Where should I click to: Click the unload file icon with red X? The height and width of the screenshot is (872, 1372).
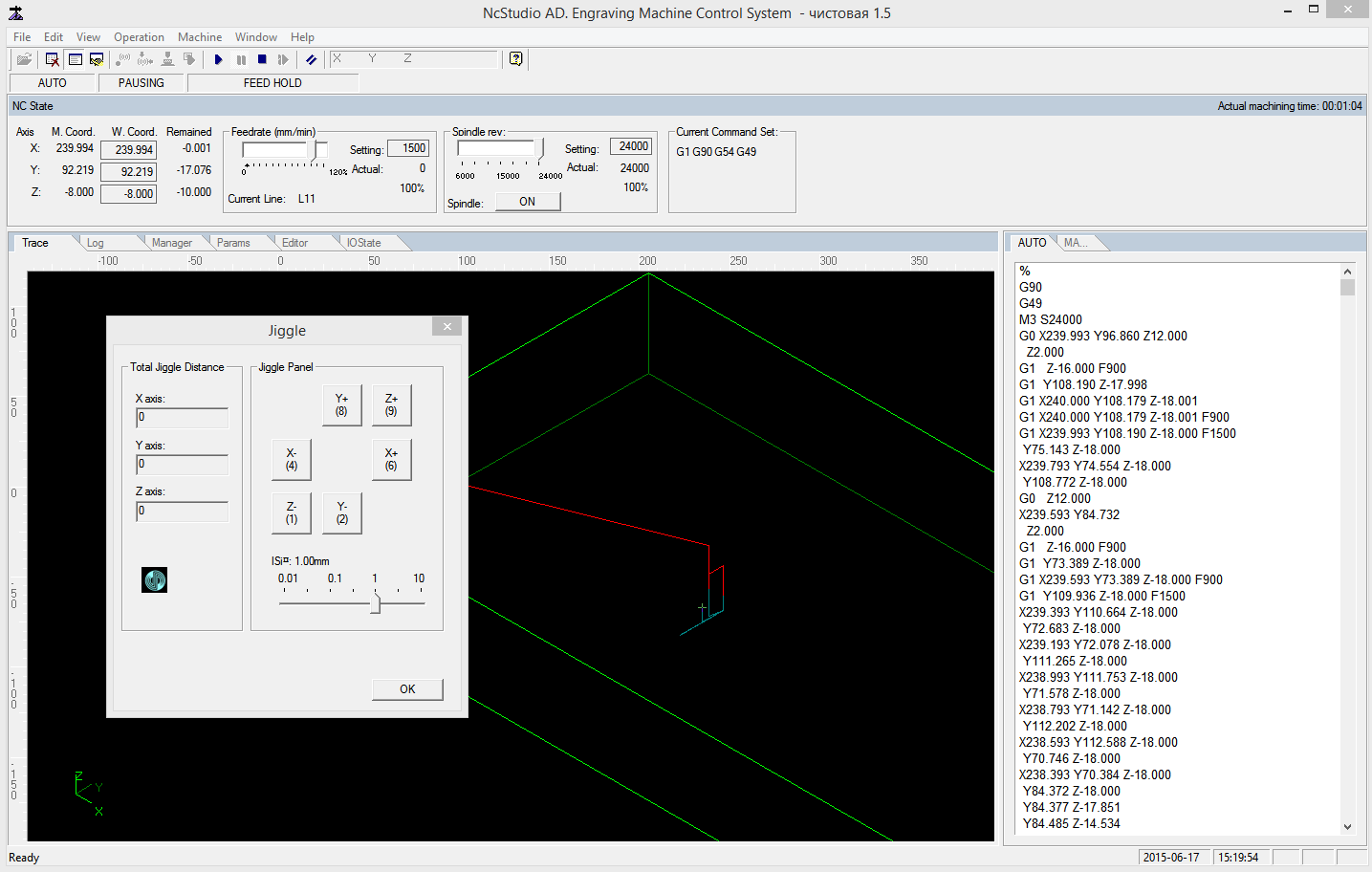pos(53,59)
